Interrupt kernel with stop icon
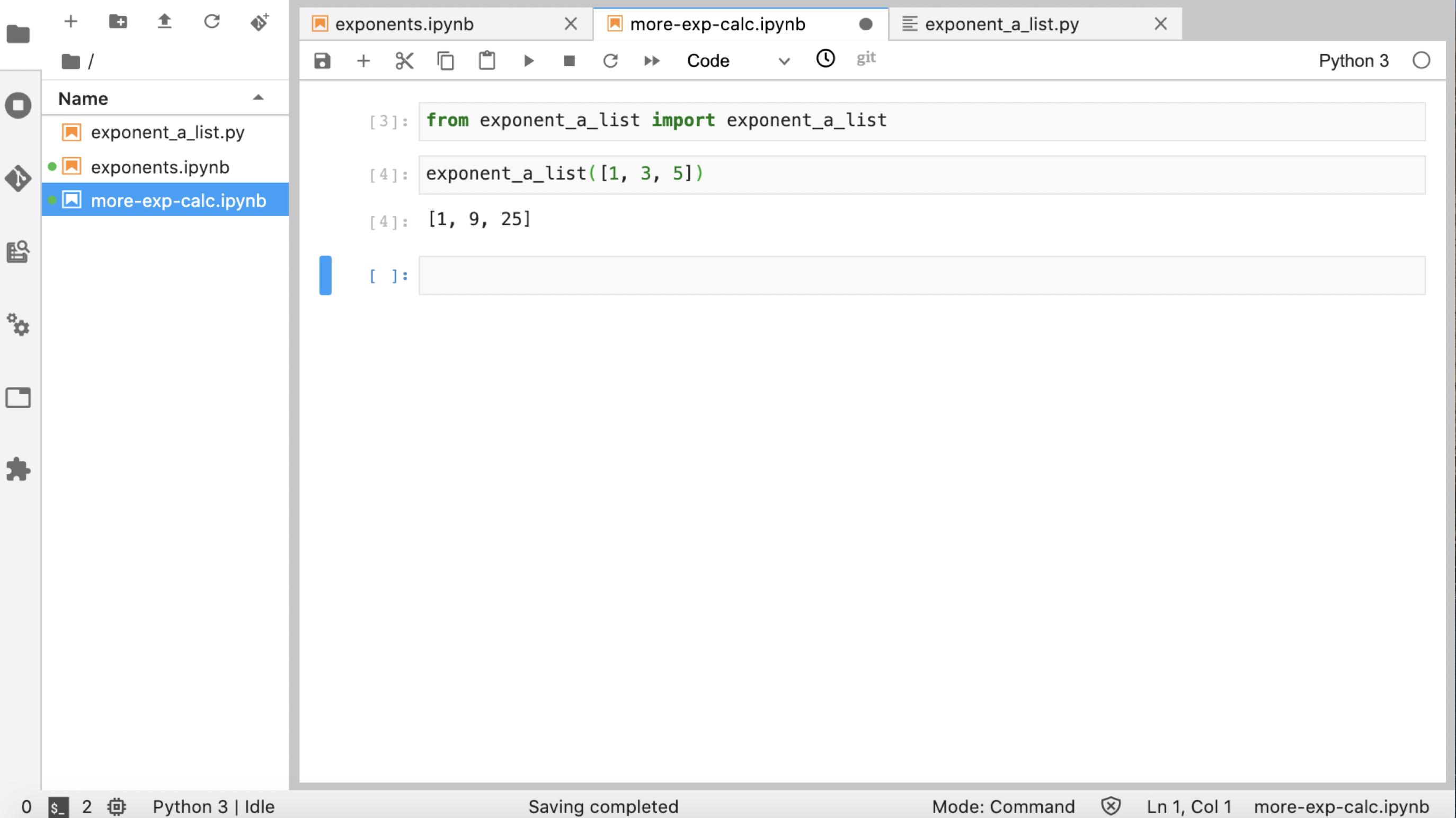 pyautogui.click(x=569, y=60)
